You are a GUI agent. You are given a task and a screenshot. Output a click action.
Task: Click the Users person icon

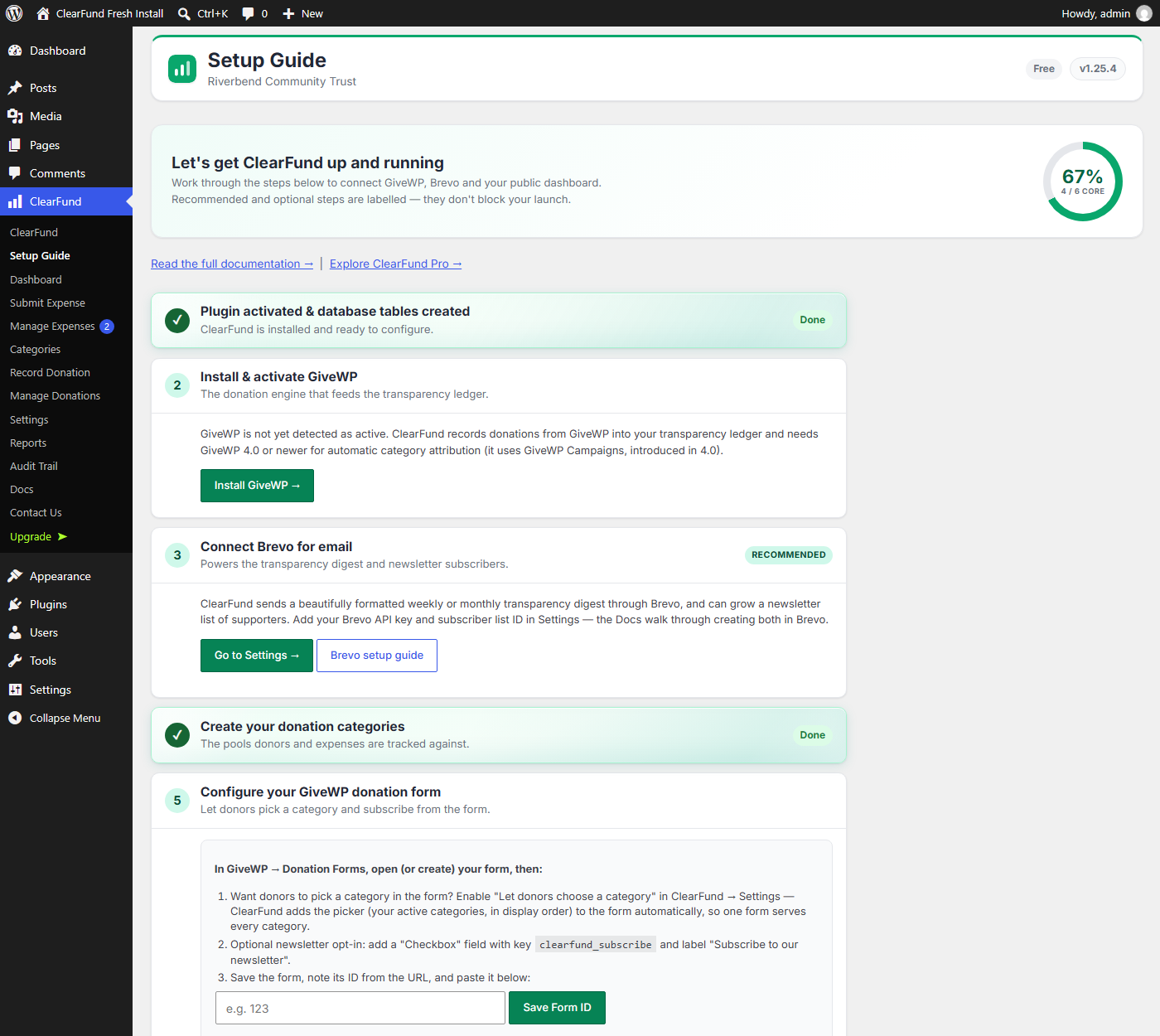pos(15,632)
